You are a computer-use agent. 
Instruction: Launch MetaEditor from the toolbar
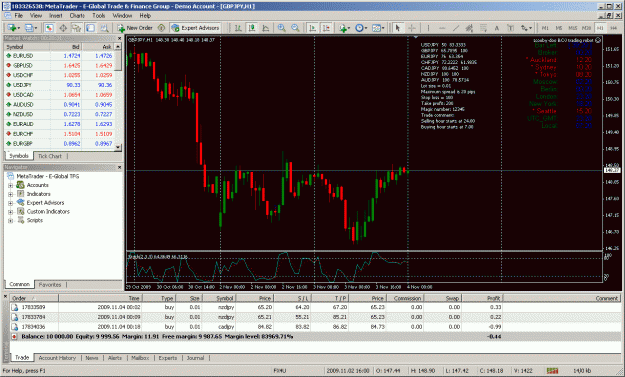coord(161,28)
